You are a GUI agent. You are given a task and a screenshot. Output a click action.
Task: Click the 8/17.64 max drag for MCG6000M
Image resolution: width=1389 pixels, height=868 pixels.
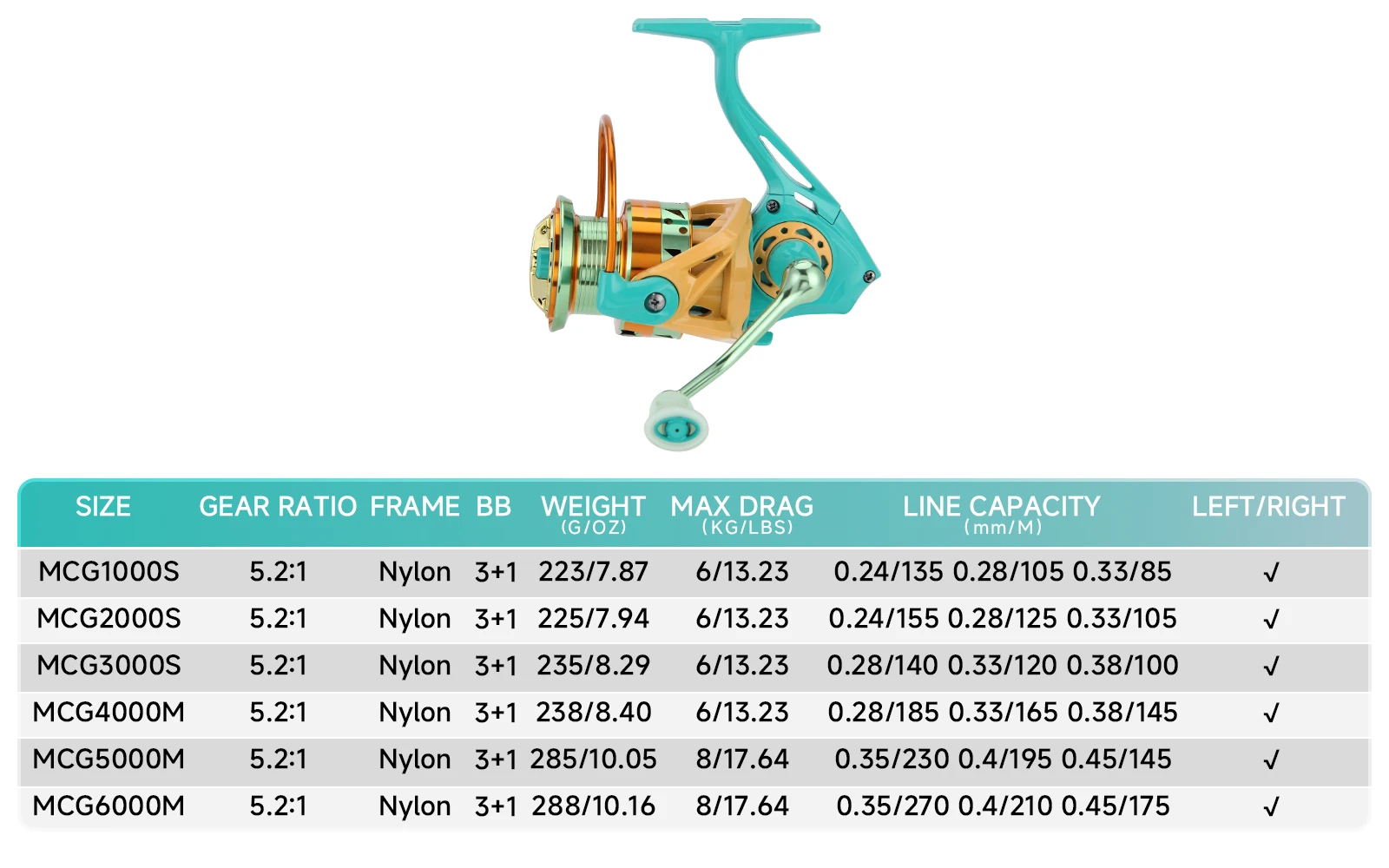tap(742, 806)
